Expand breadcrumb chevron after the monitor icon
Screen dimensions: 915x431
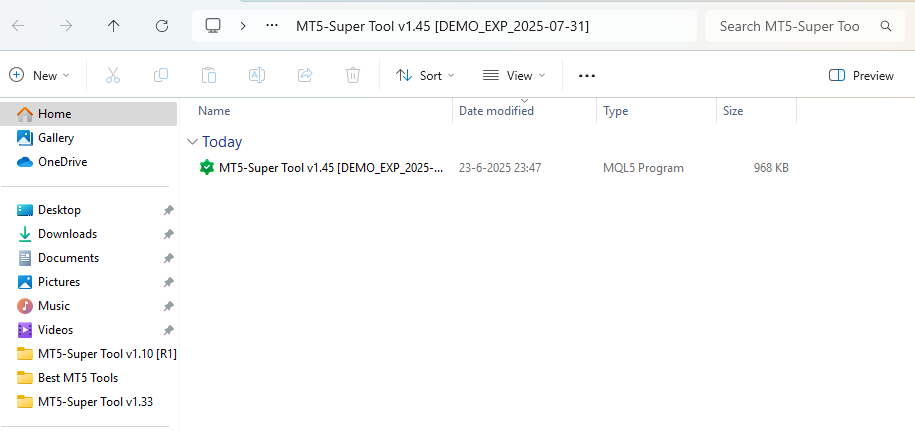coord(243,26)
